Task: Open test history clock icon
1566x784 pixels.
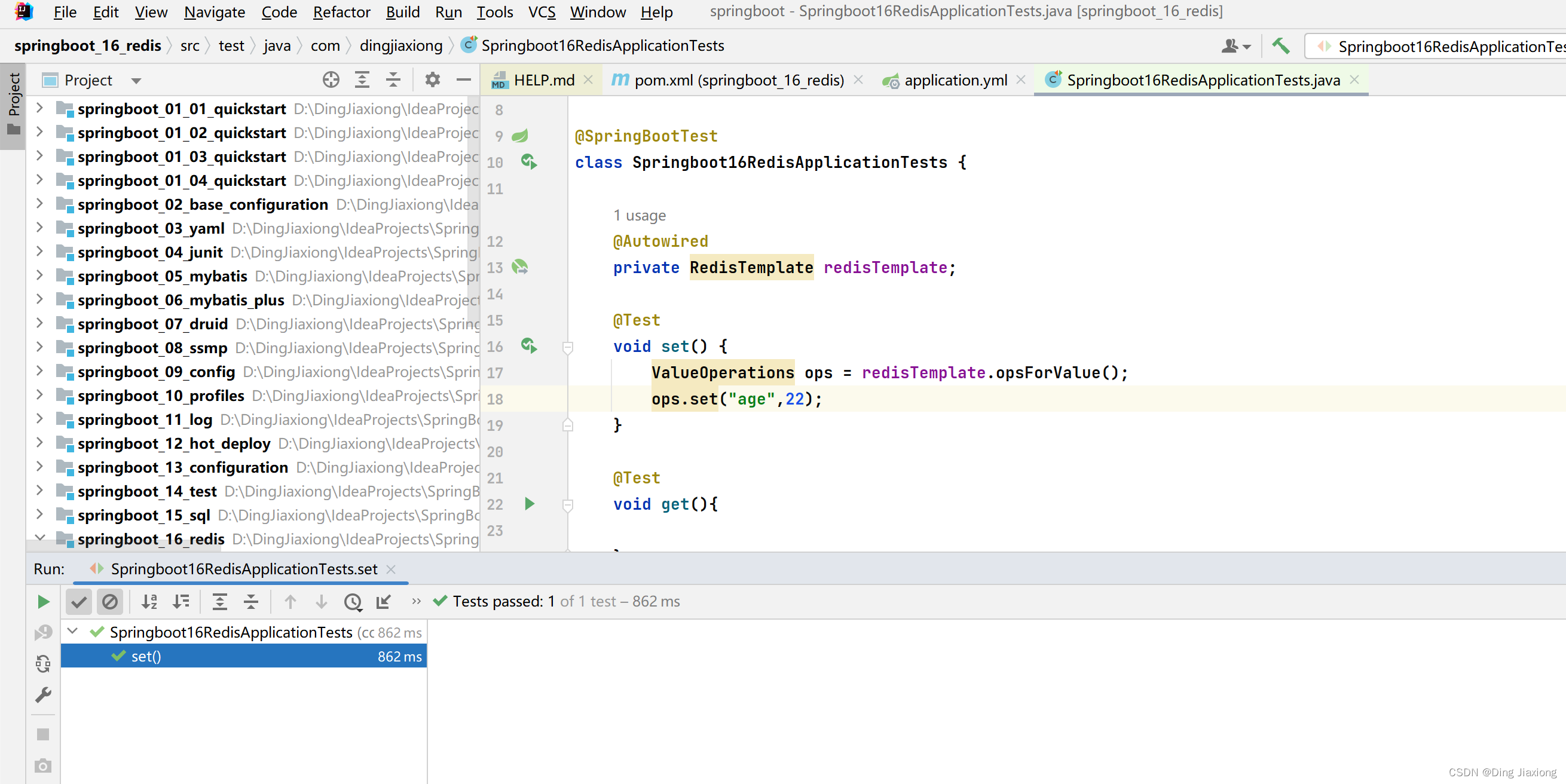Action: (353, 602)
